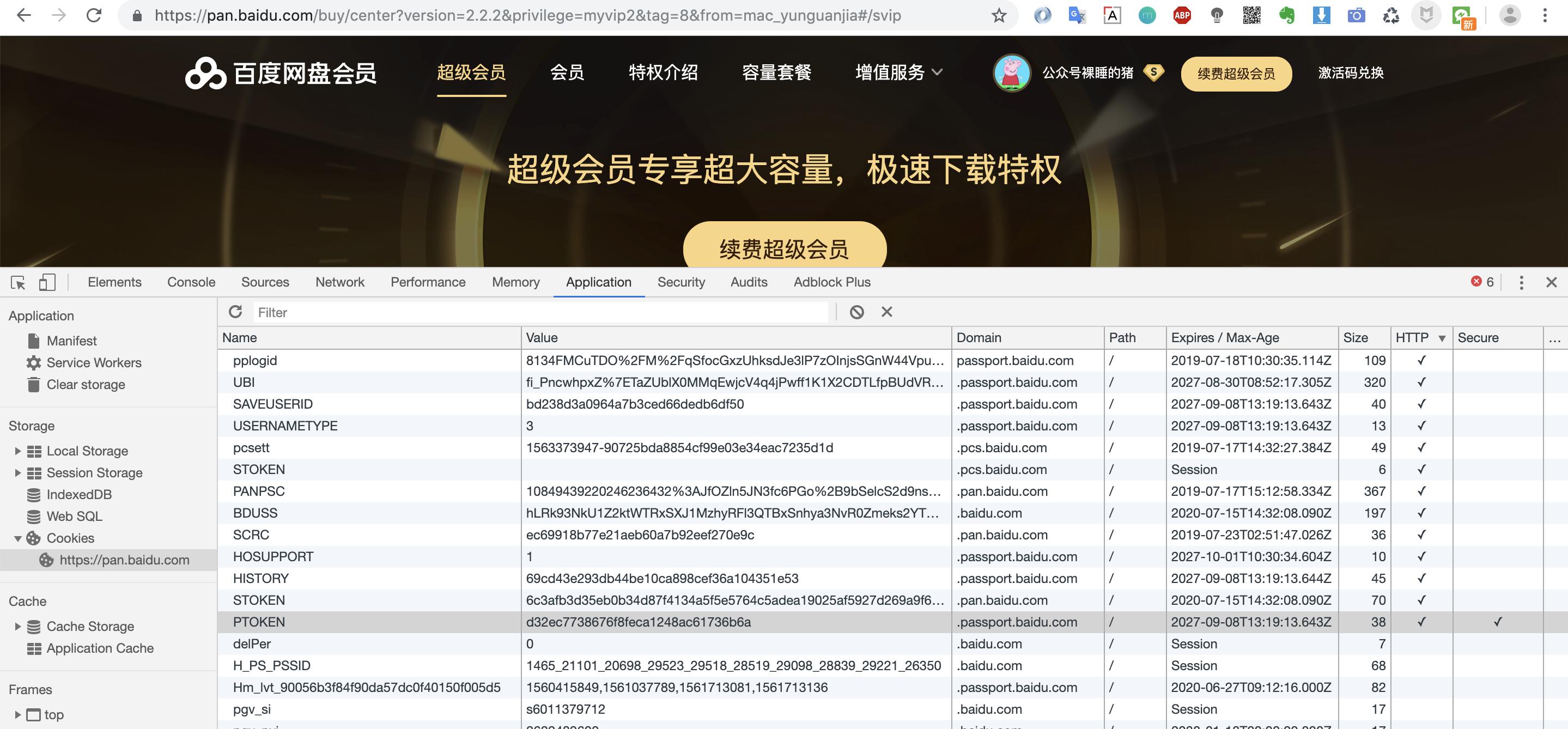The height and width of the screenshot is (729, 1568).
Task: Expand the Local Storage tree item
Action: click(17, 450)
